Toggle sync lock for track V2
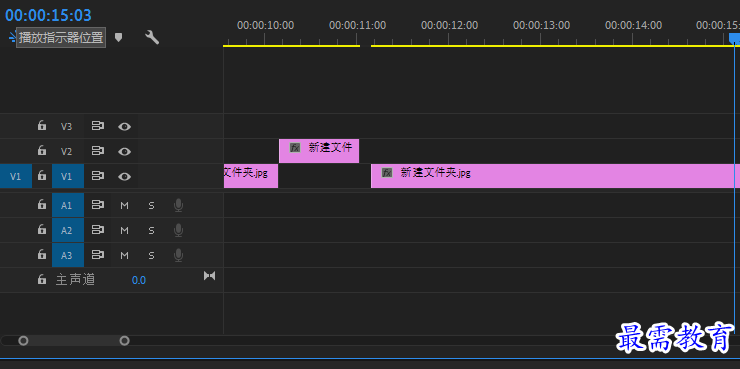Screen dimensions: 740x369 97,151
